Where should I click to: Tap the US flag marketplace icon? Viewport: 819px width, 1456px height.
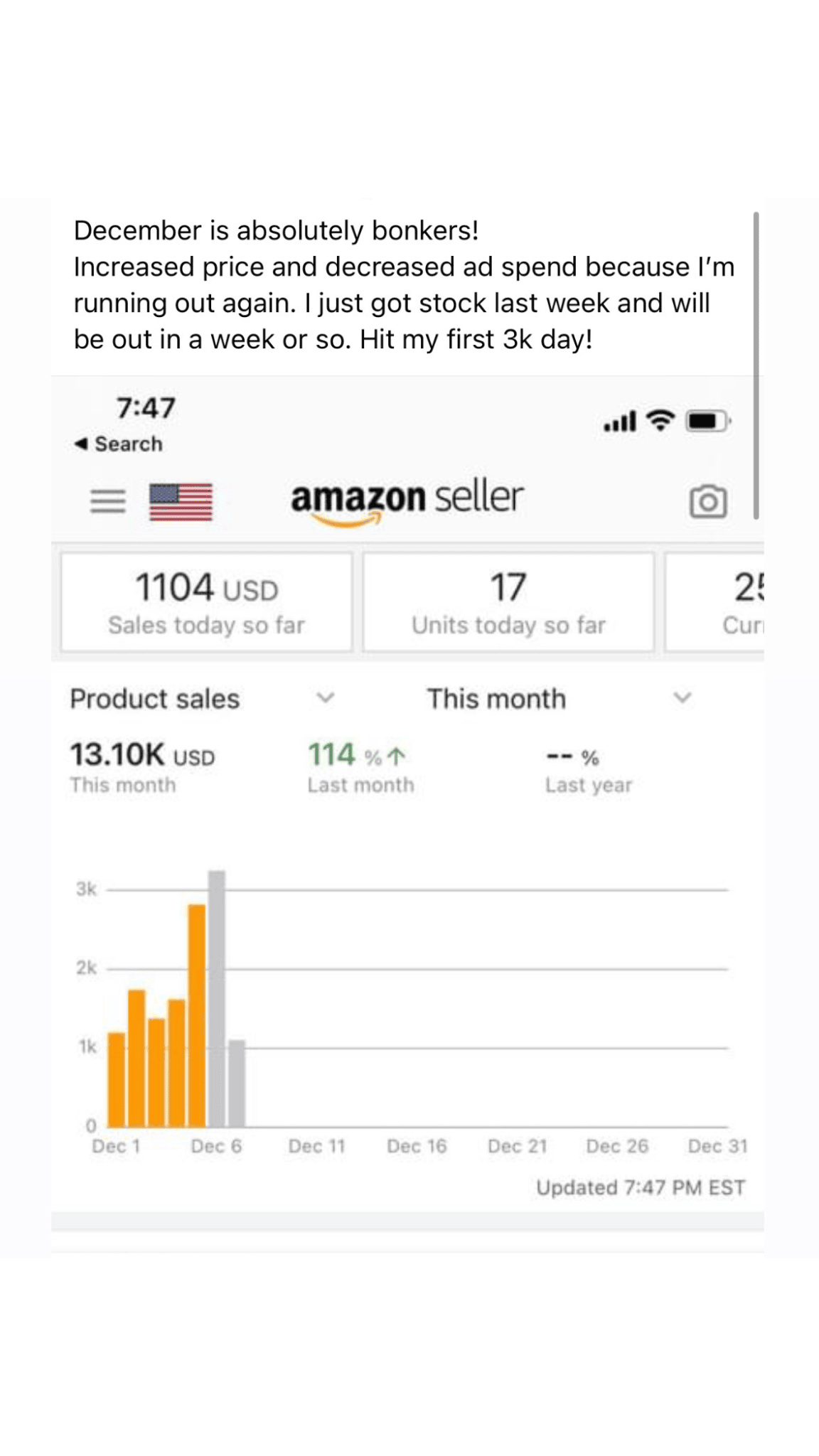point(181,501)
